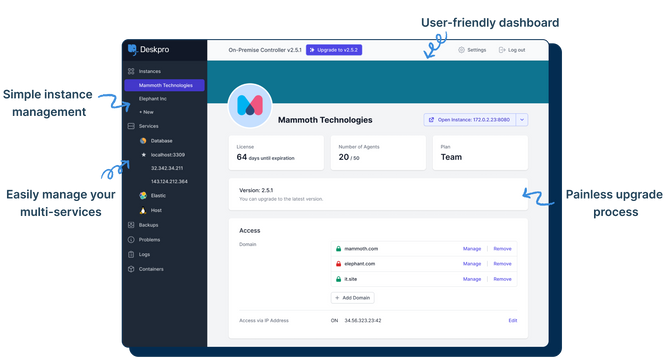Click Remove link for it.site
672x361 pixels.
(502, 279)
